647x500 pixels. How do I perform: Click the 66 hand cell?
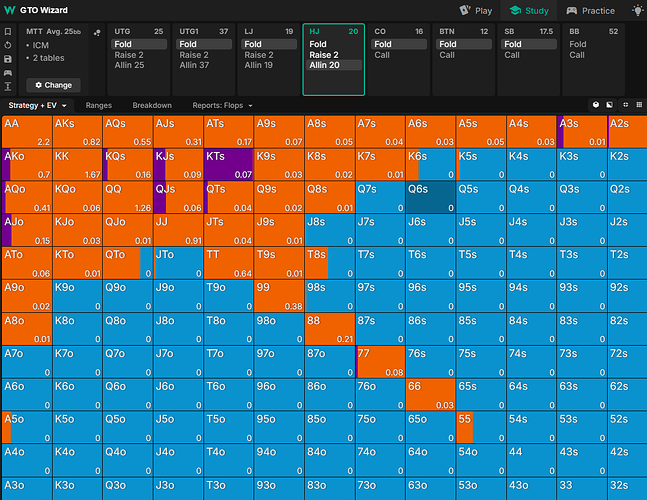pyautogui.click(x=430, y=394)
